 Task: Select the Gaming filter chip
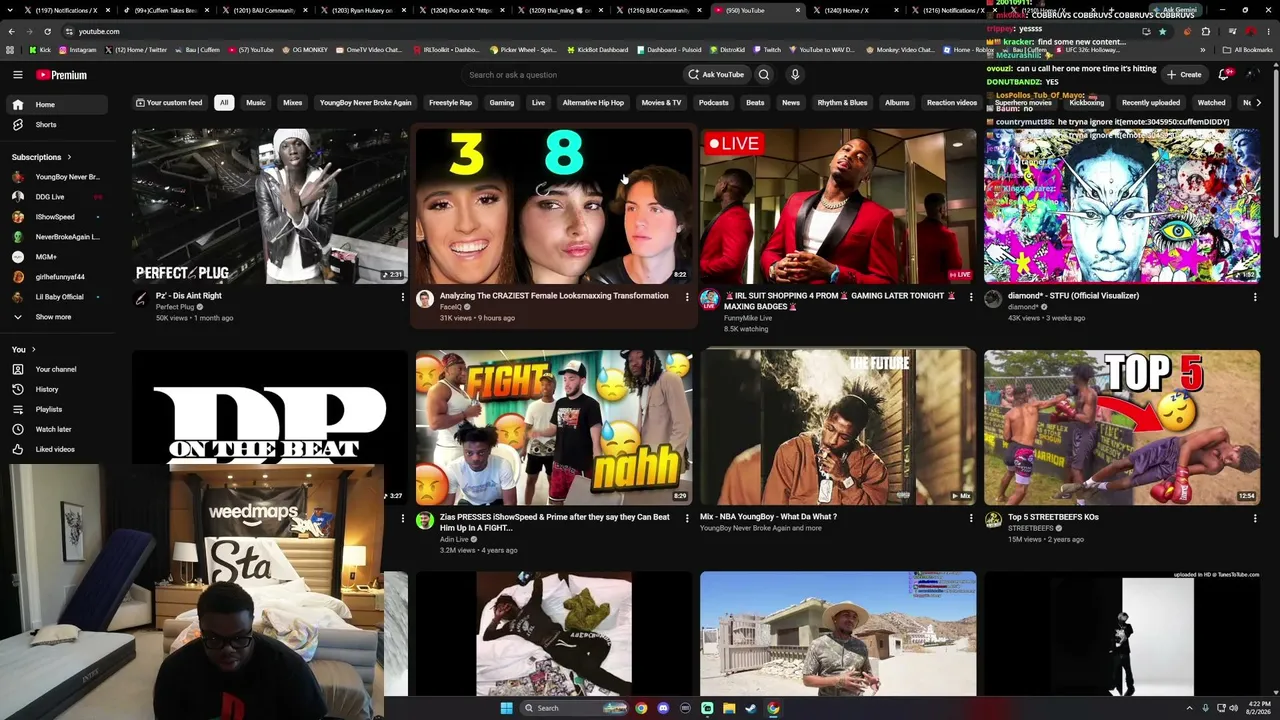pos(502,103)
